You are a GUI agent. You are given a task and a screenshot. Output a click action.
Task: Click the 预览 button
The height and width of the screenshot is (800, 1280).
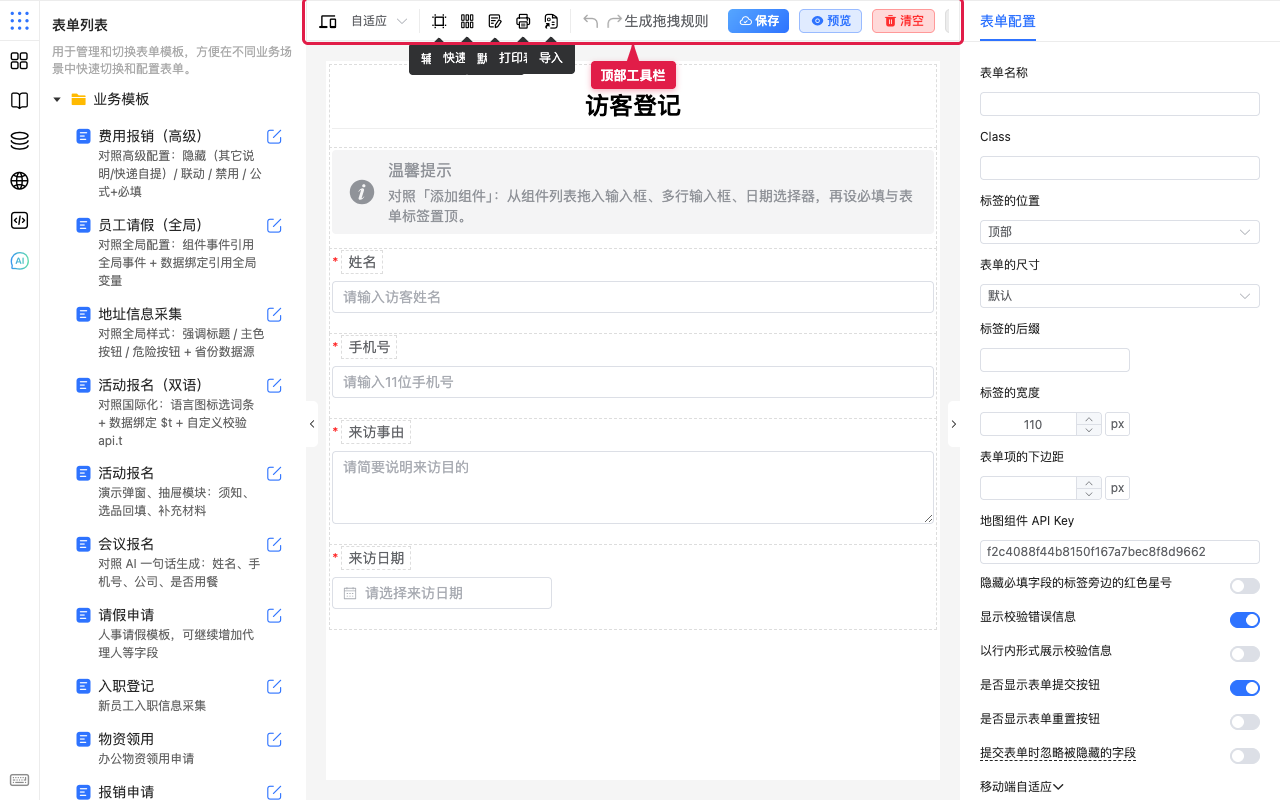coord(830,21)
